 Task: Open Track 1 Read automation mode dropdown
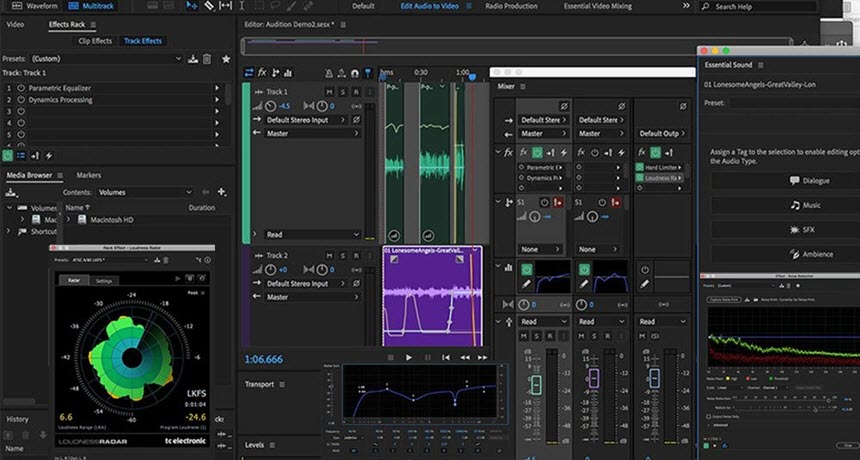pyautogui.click(x=313, y=234)
